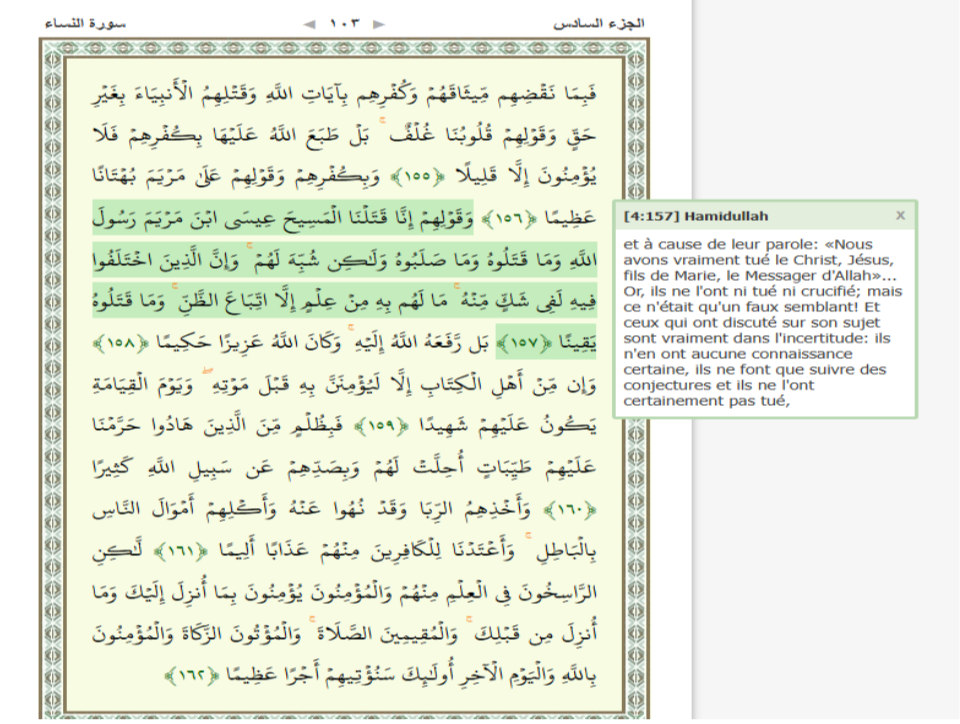This screenshot has width=960, height=724.
Task: Click verse marker ١٥٥
Action: click(x=418, y=177)
